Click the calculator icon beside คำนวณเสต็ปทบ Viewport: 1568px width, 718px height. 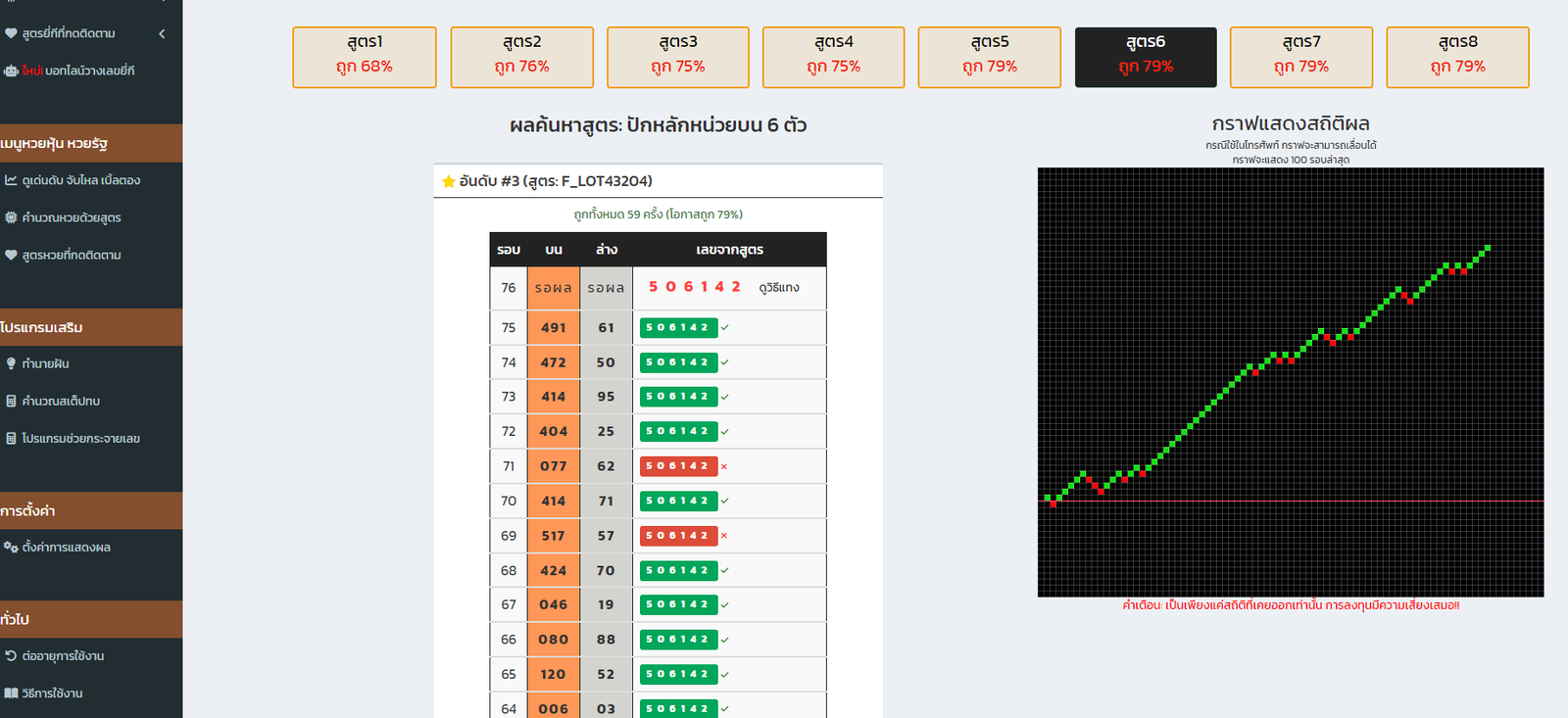(x=11, y=401)
